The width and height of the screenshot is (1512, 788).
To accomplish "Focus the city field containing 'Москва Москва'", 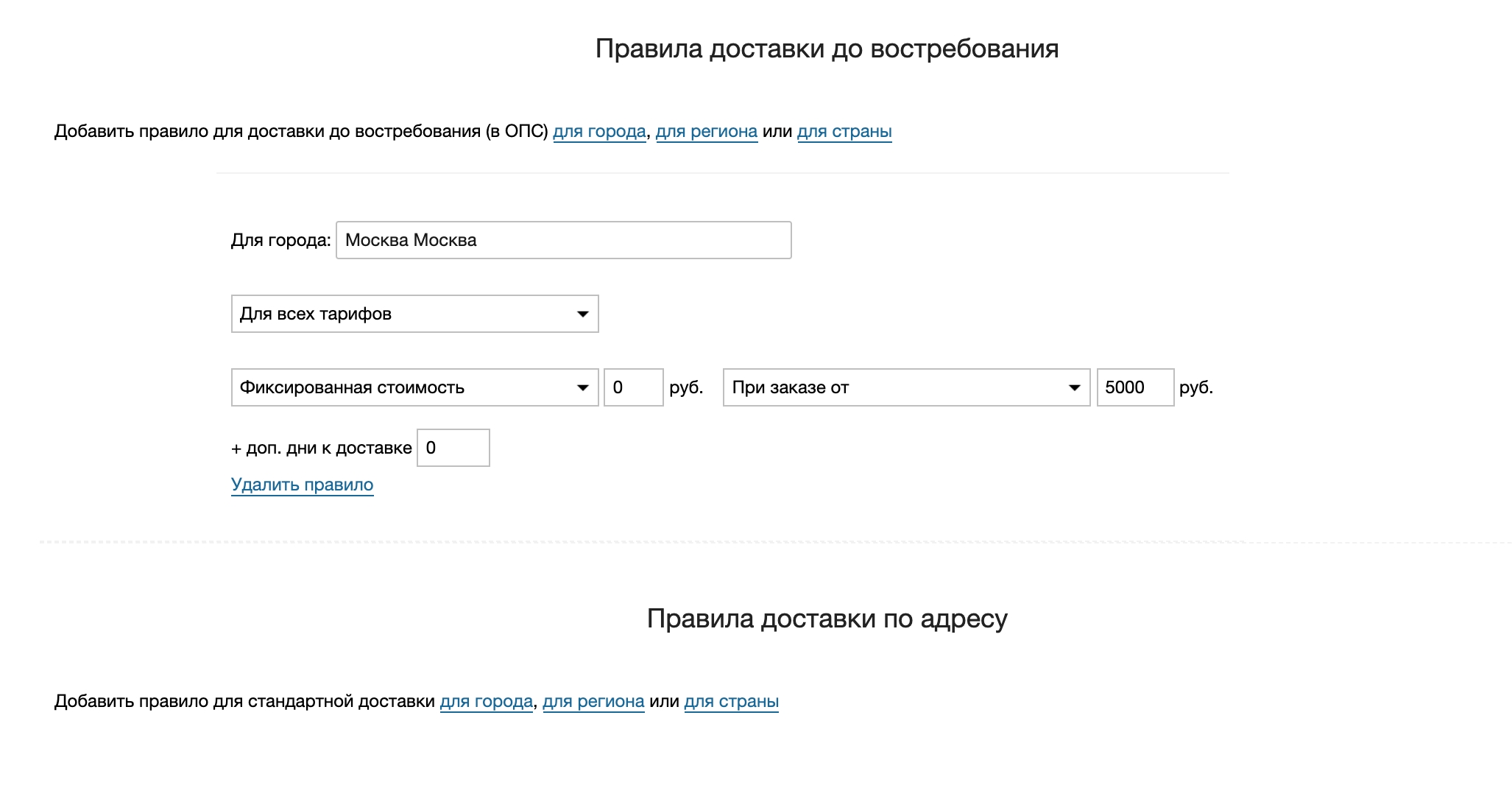I will (x=563, y=241).
